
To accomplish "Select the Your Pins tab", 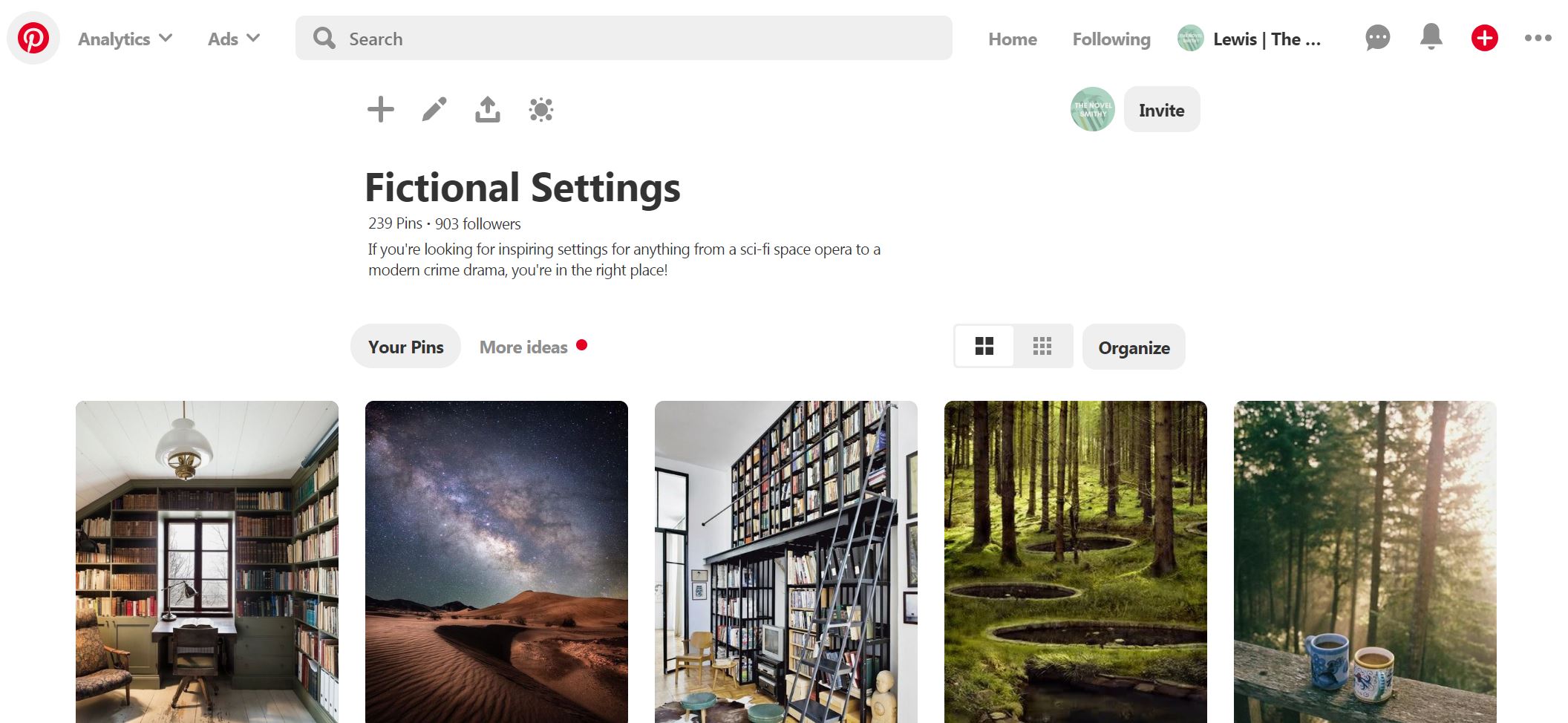I will tap(405, 347).
